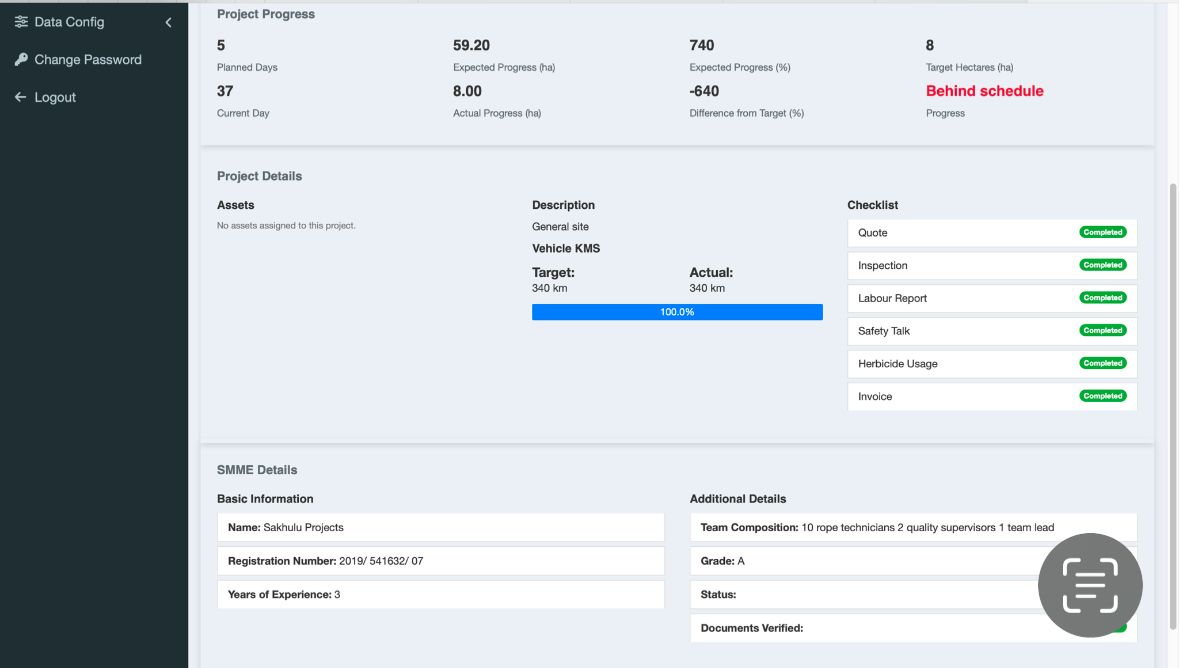Viewport: 1179px width, 668px height.
Task: Select Change Password in the sidebar
Action: pyautogui.click(x=88, y=60)
